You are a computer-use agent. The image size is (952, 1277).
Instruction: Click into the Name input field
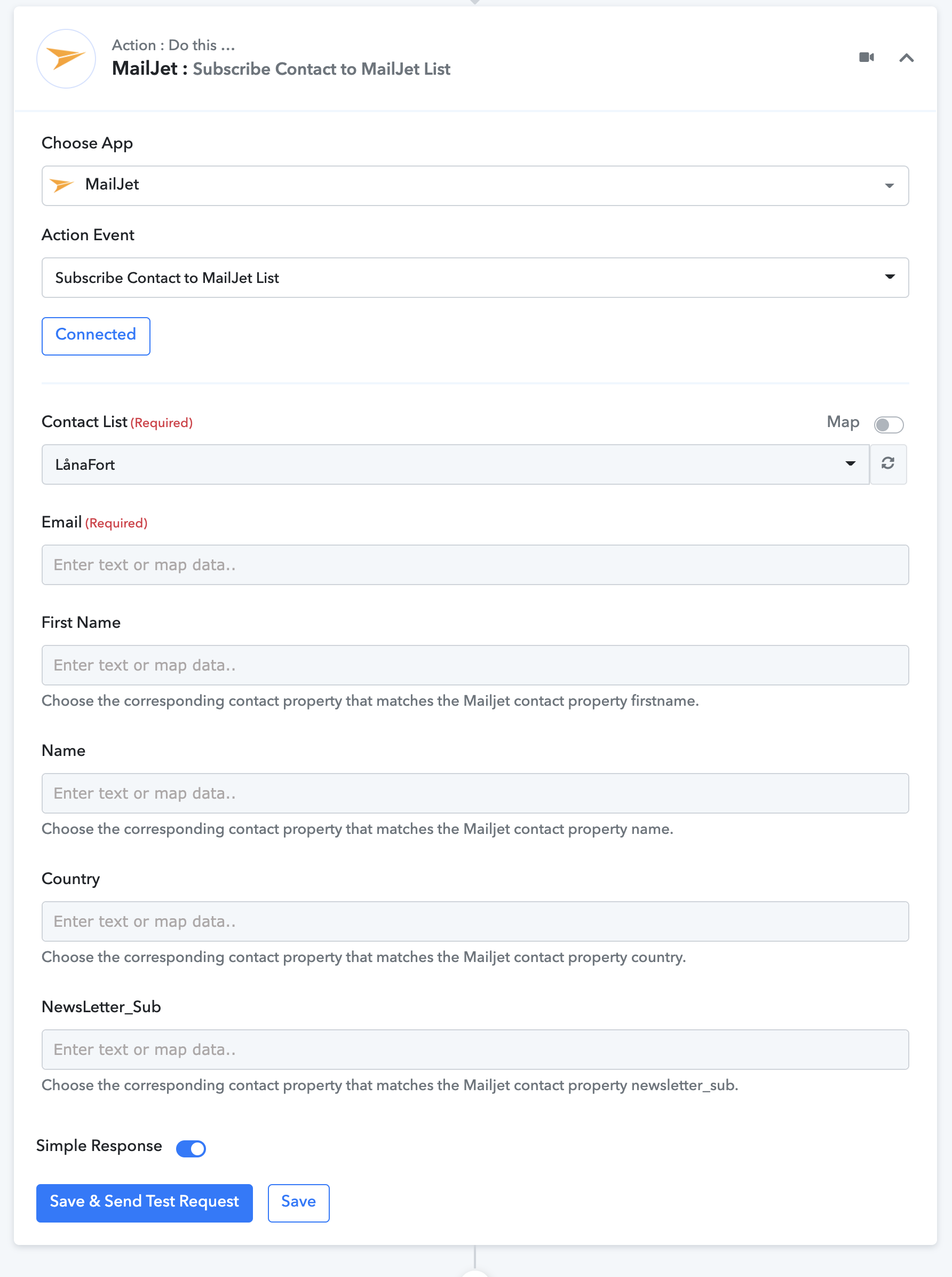click(x=475, y=793)
